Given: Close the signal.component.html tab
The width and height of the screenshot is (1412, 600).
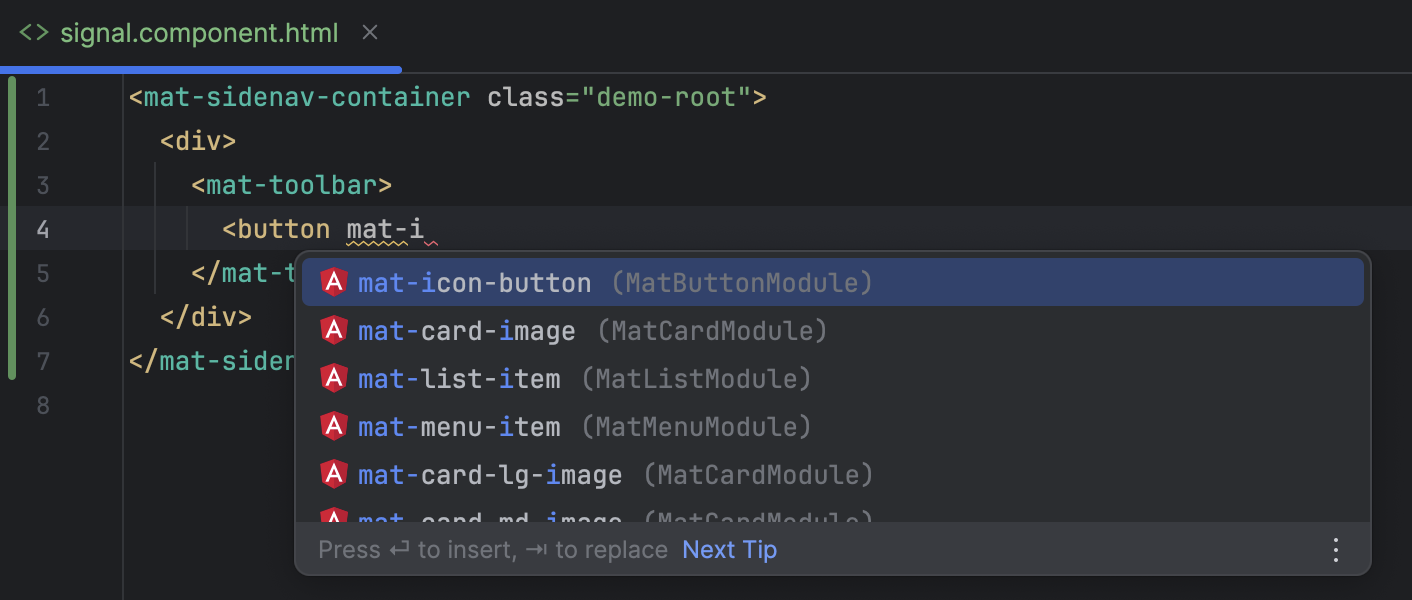Looking at the screenshot, I should [369, 32].
